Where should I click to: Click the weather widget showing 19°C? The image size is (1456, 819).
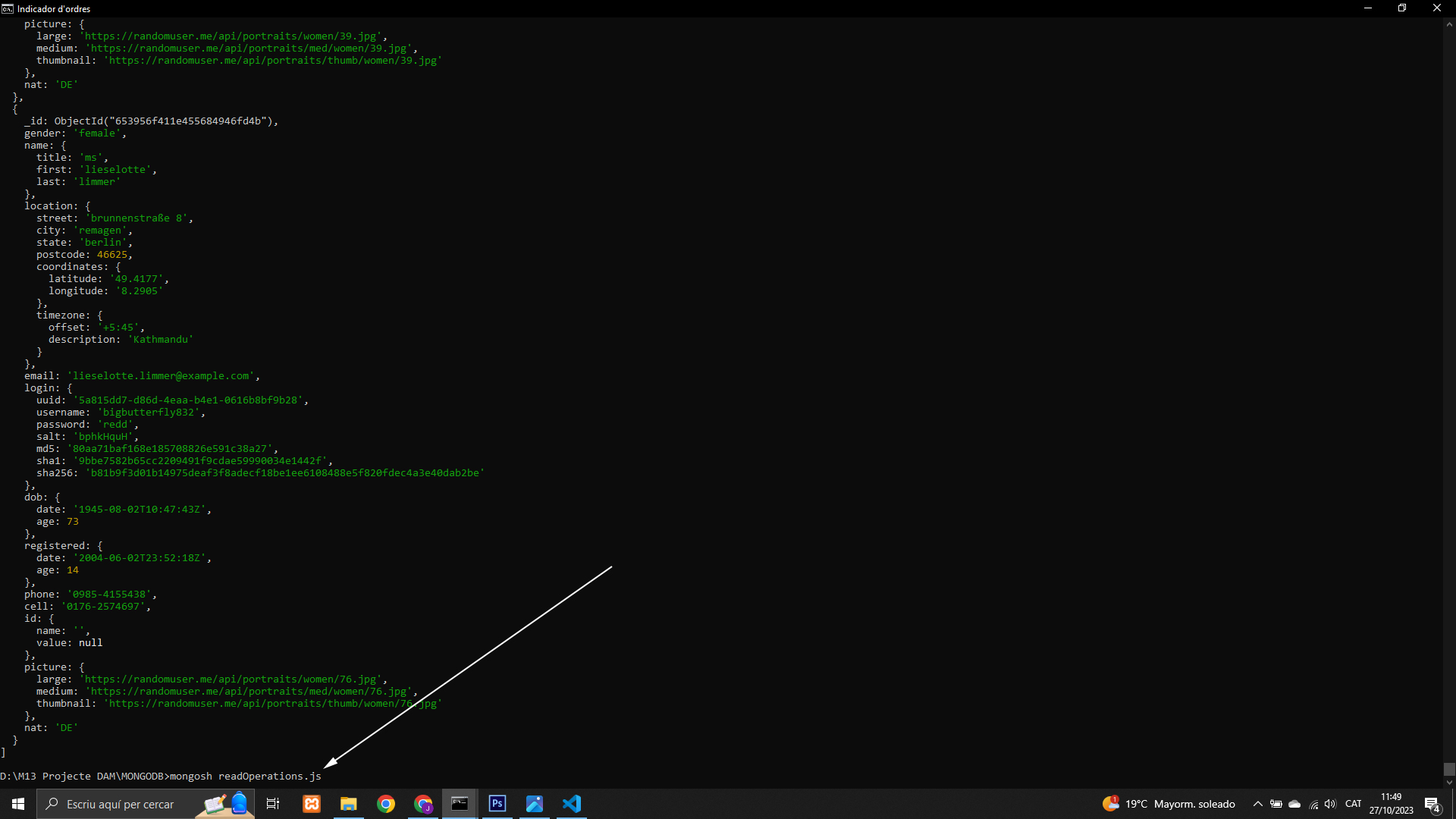coord(1169,804)
